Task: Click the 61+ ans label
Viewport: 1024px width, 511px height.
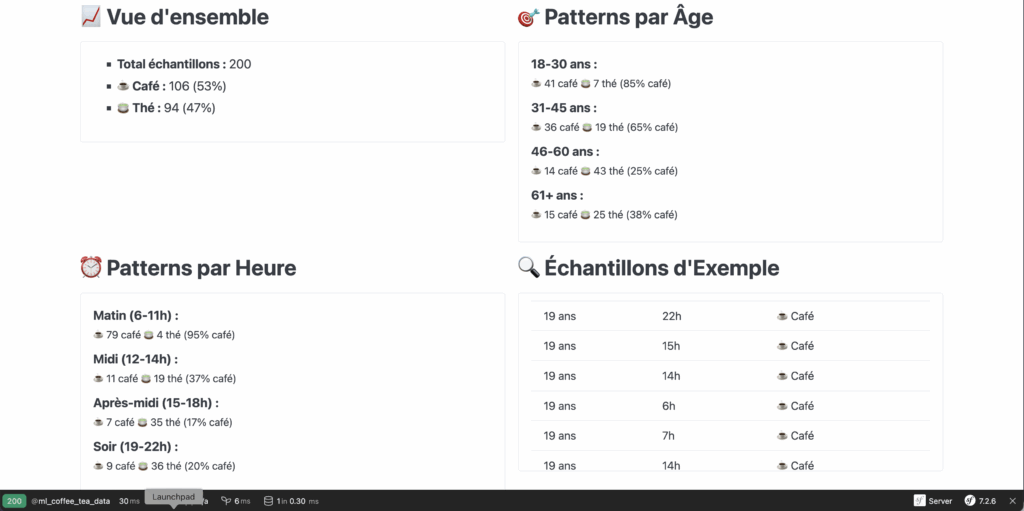Action: 557,195
